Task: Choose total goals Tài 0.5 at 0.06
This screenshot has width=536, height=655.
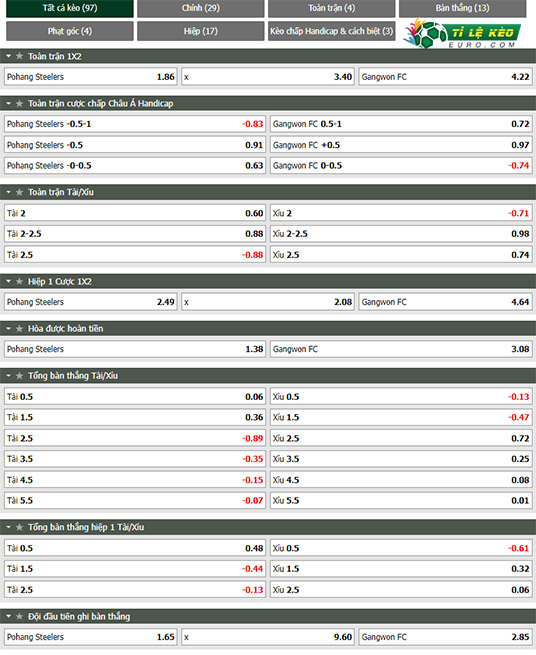Action: coord(135,396)
